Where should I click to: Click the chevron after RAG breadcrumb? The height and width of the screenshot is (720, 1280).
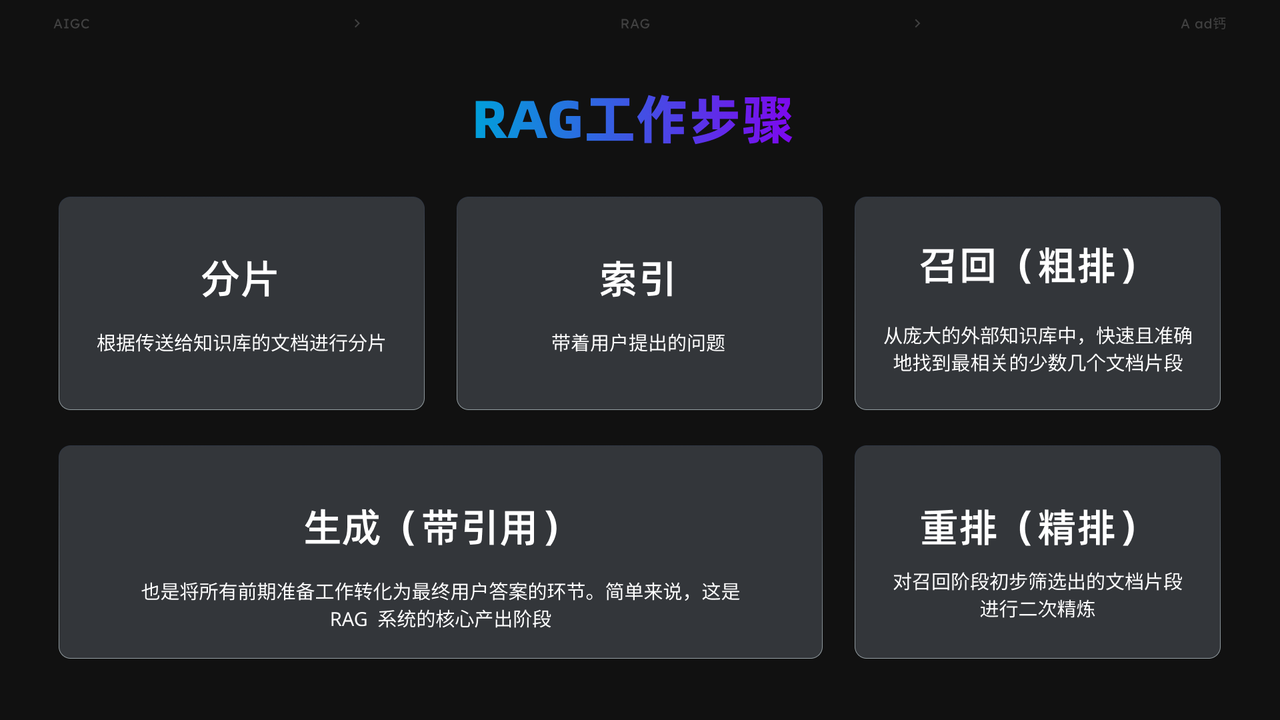[917, 23]
